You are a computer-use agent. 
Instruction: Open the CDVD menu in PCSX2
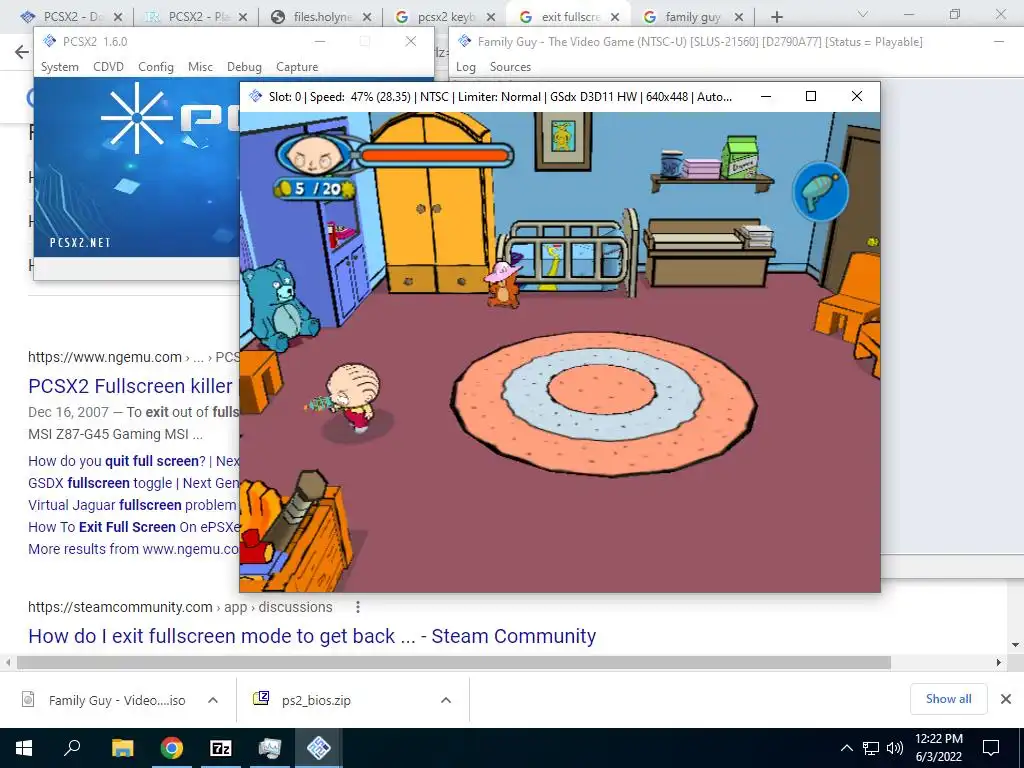pyautogui.click(x=108, y=67)
